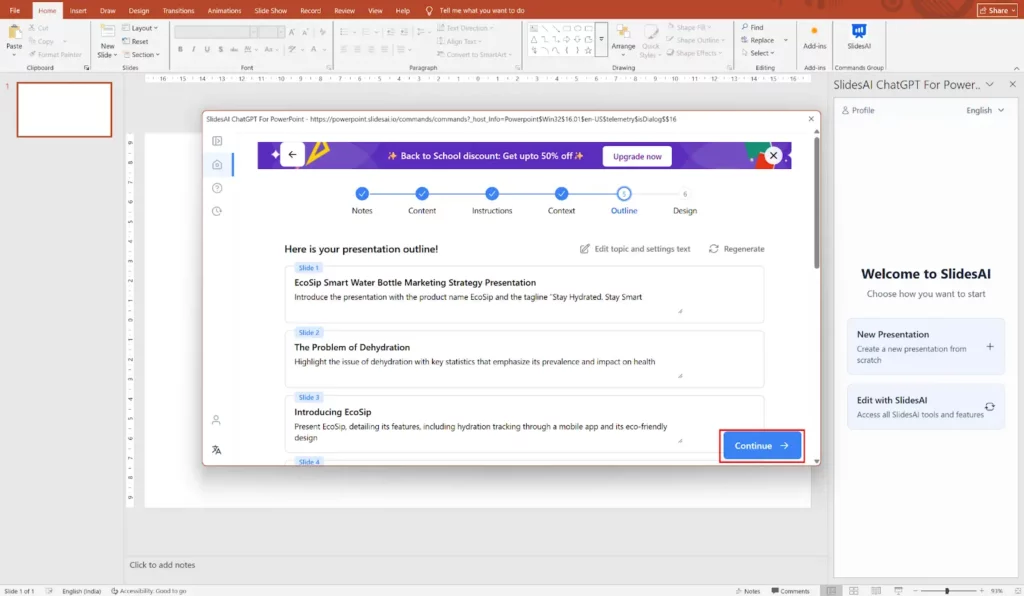Expand the Share dropdown button
The image size is (1024, 596).
coord(997,10)
